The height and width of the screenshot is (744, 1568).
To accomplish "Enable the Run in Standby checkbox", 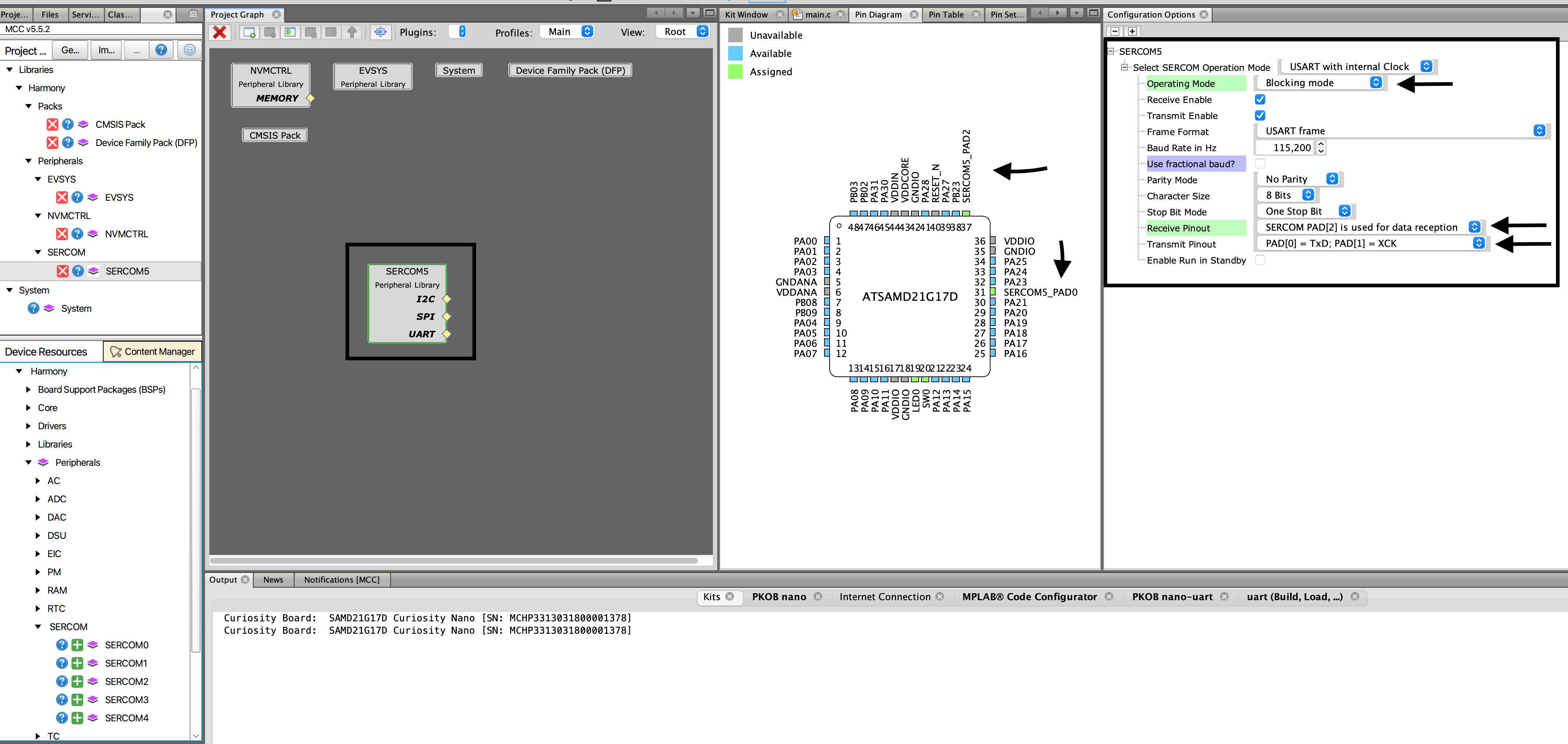I will [1260, 260].
